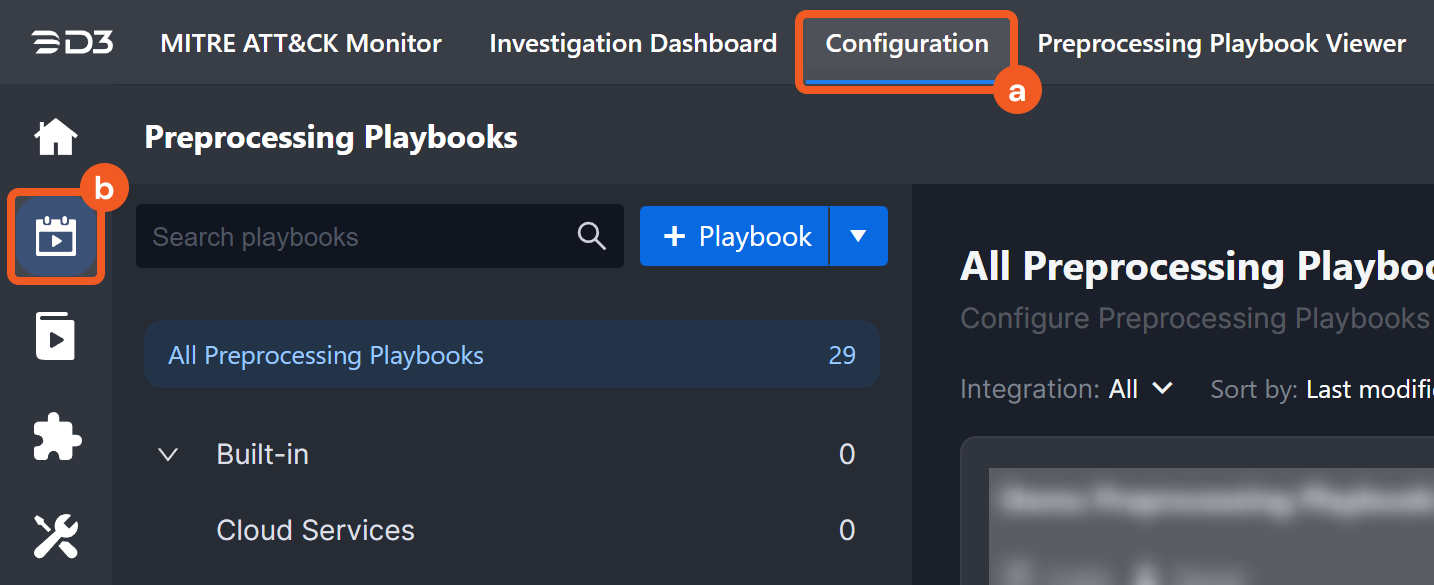Open the Investigation Dashboard tab
This screenshot has width=1434, height=585.
(633, 44)
